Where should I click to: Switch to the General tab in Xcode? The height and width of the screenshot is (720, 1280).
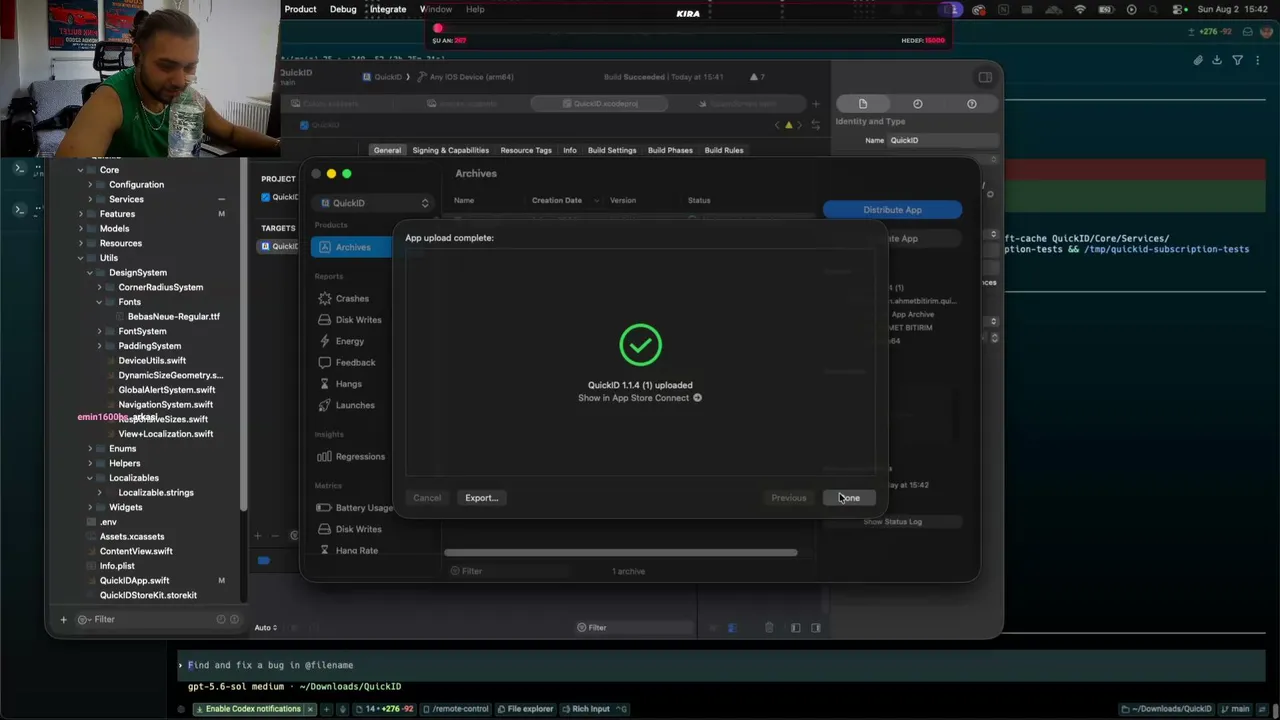[x=387, y=150]
